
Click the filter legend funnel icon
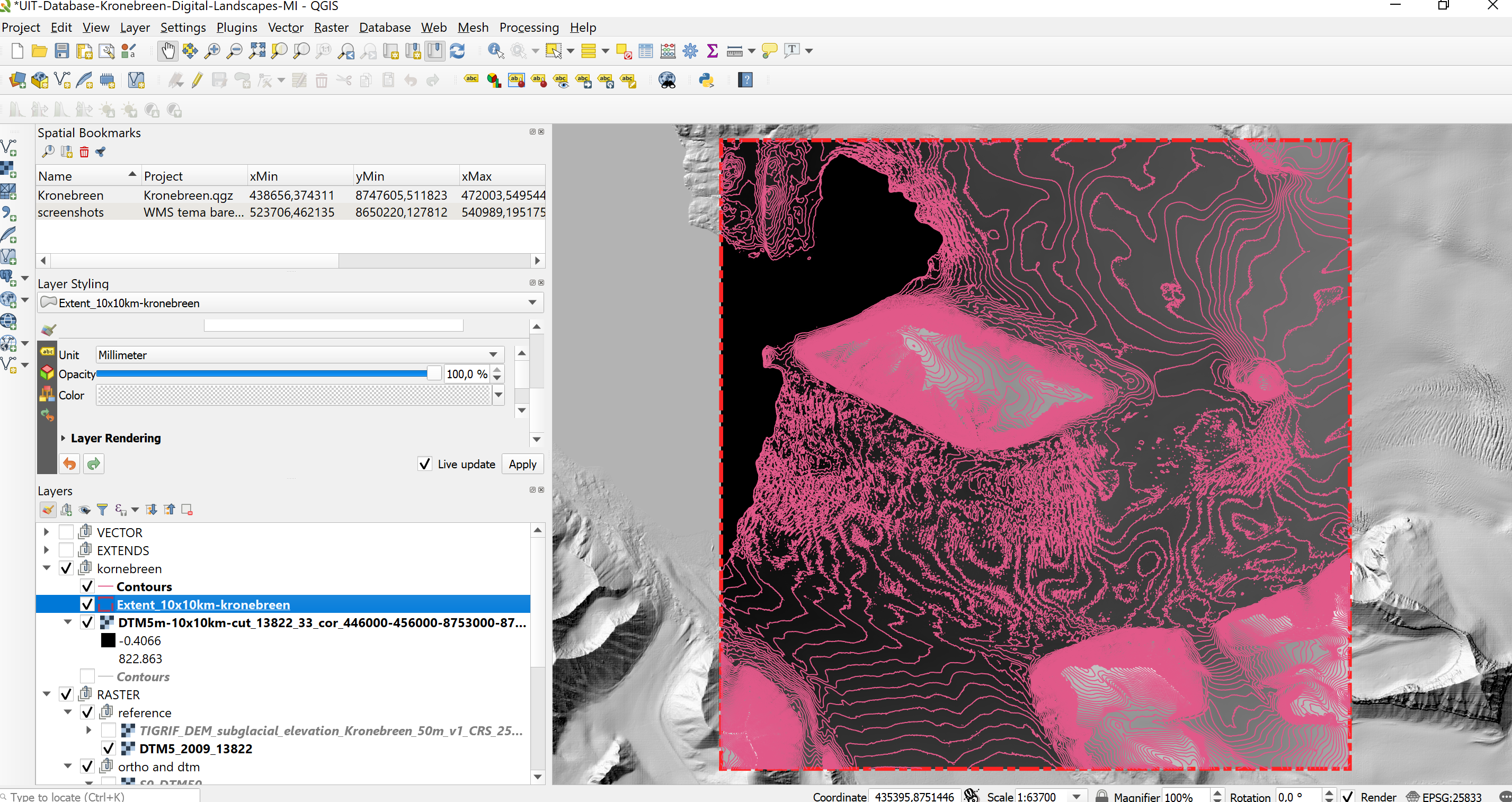click(x=102, y=509)
